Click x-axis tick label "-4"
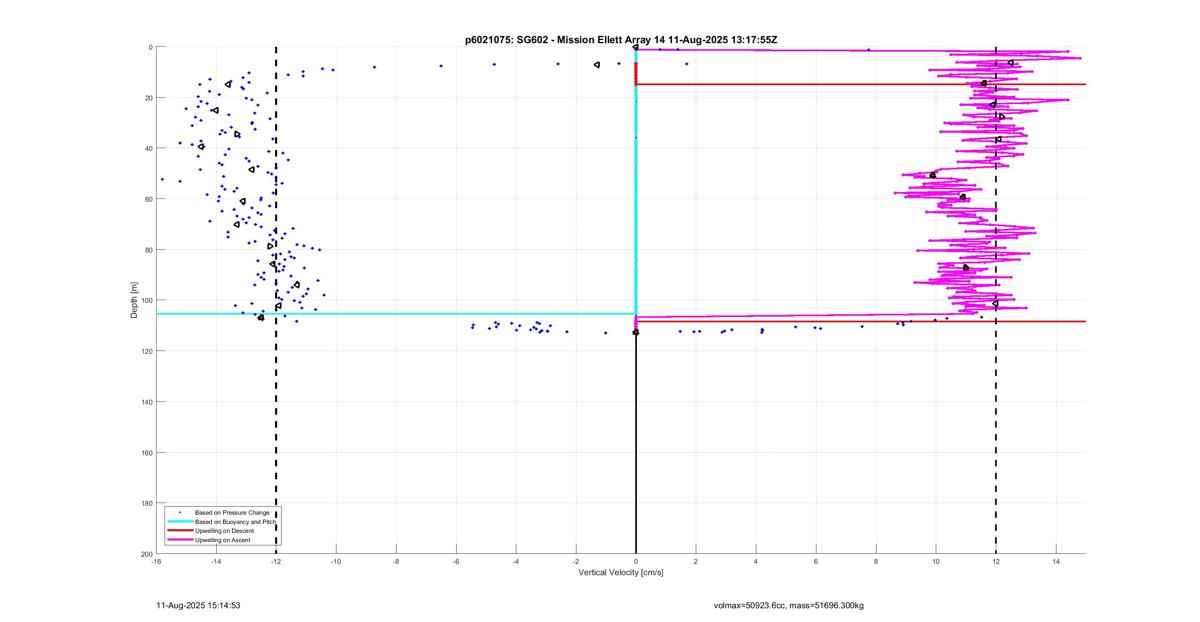Screen dimensions: 1200x622 (x=516, y=561)
